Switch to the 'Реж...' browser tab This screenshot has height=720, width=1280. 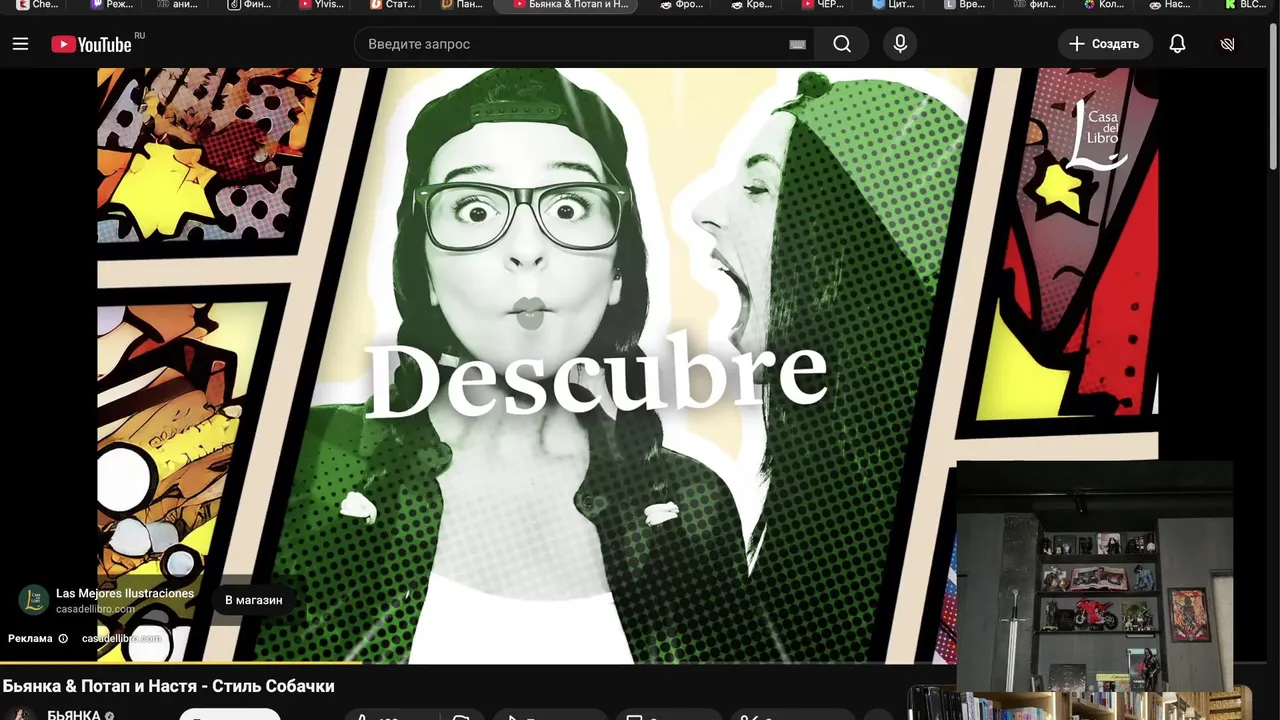point(112,5)
